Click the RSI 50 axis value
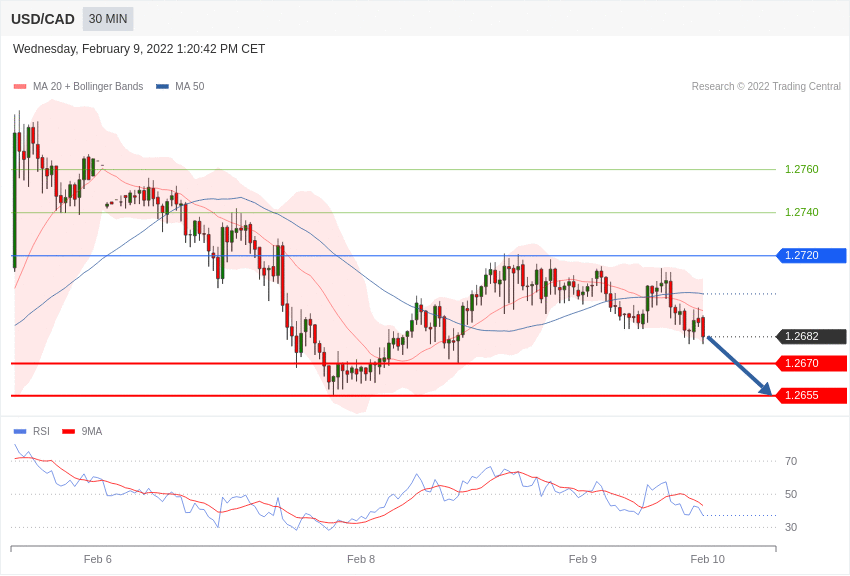 pyautogui.click(x=791, y=494)
